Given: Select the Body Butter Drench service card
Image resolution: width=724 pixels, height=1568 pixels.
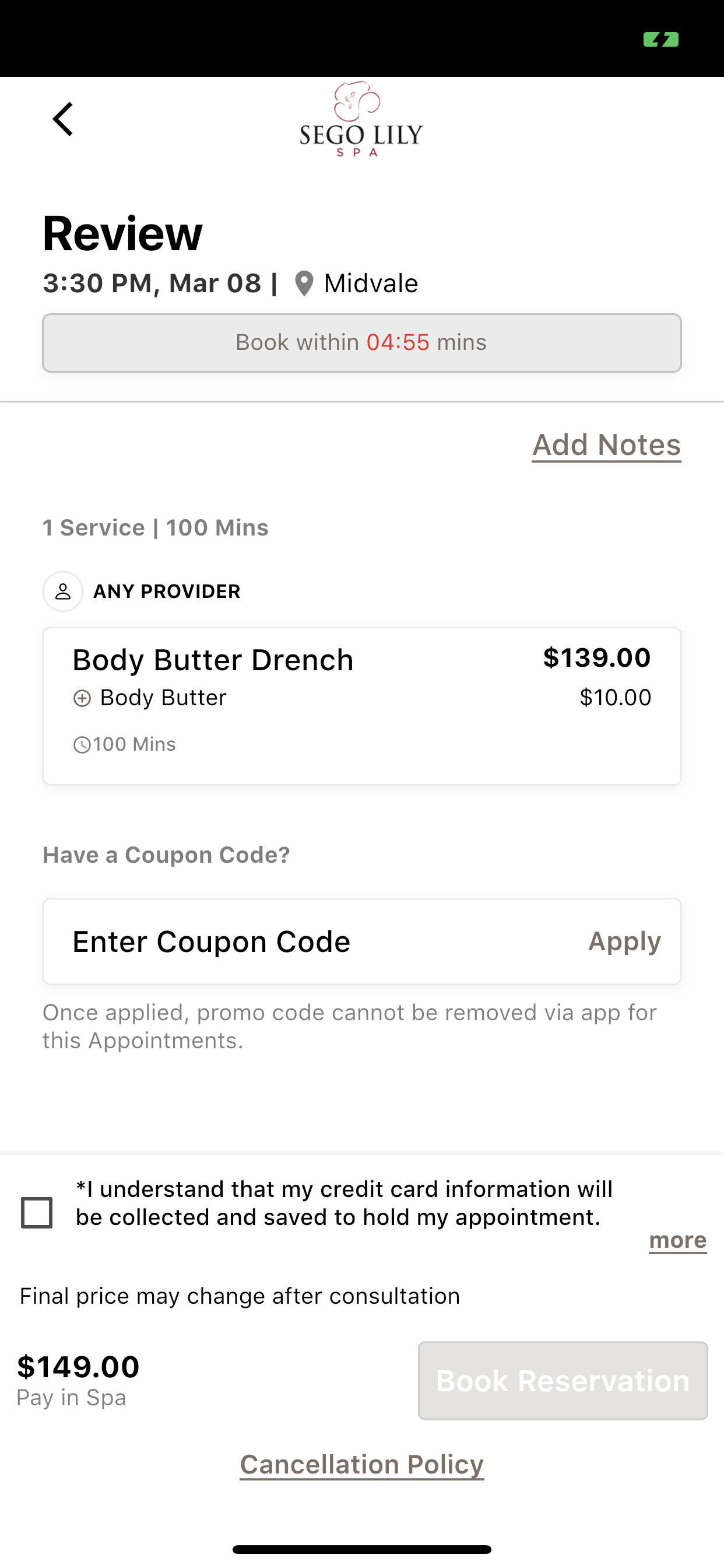Looking at the screenshot, I should point(362,706).
